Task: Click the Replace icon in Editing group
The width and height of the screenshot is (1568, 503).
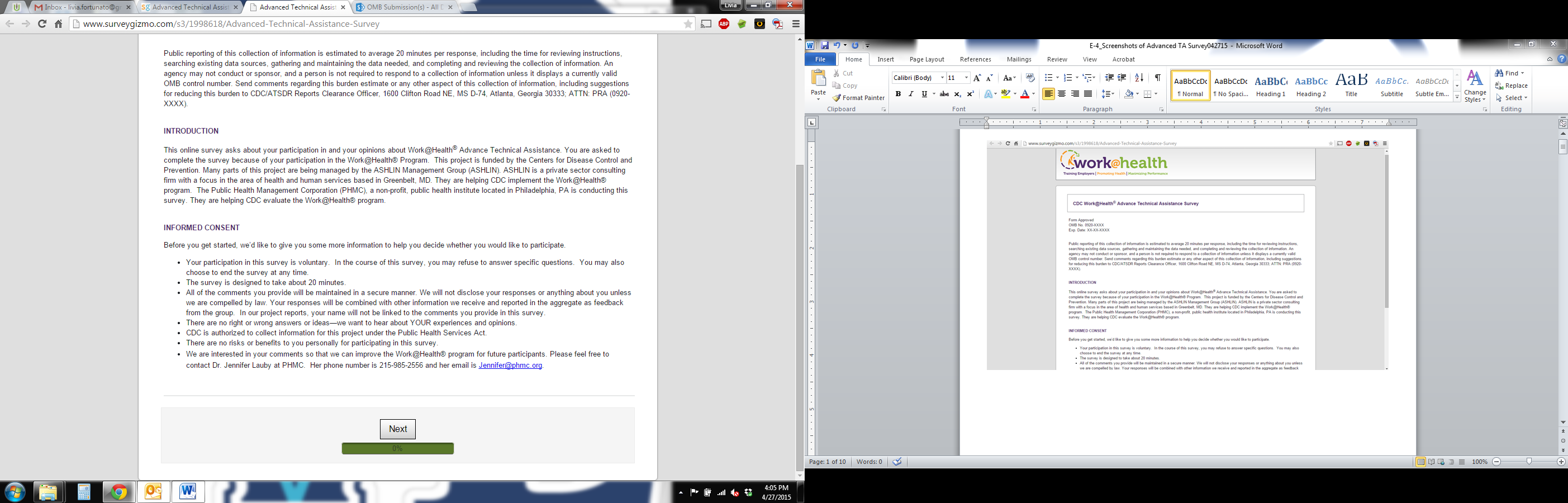Action: click(1511, 86)
